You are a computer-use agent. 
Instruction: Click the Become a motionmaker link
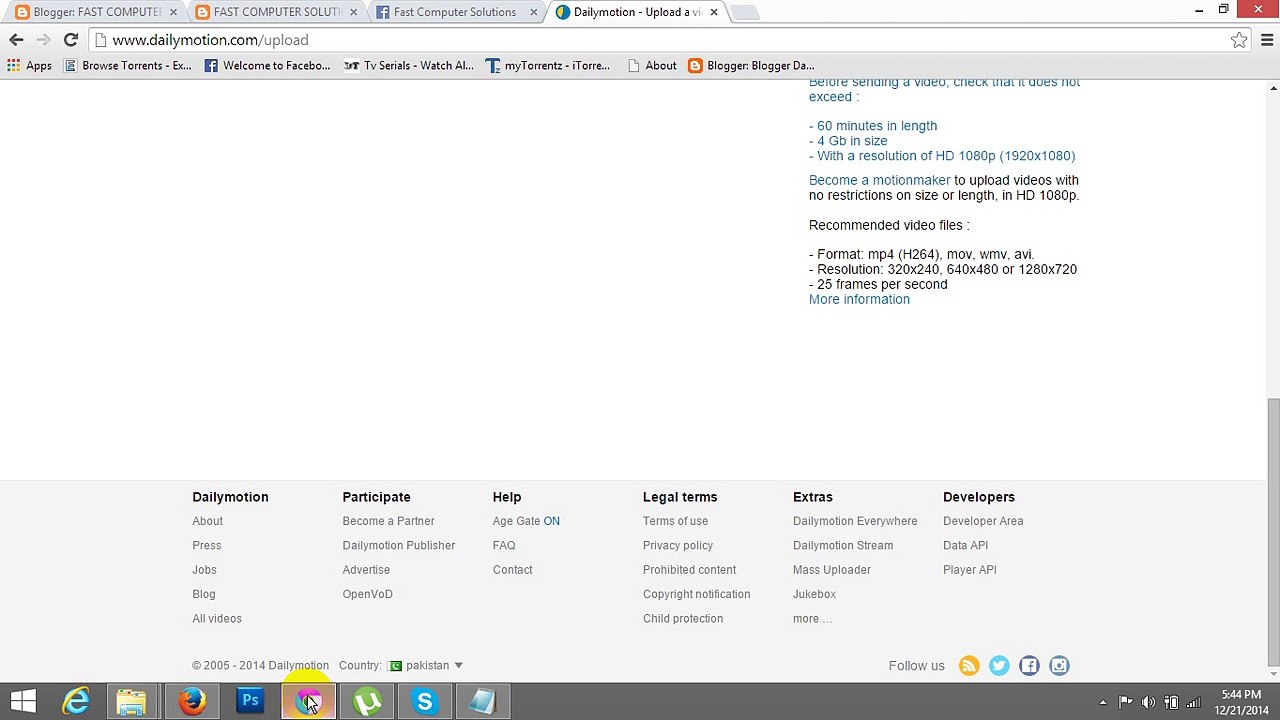(x=879, y=181)
